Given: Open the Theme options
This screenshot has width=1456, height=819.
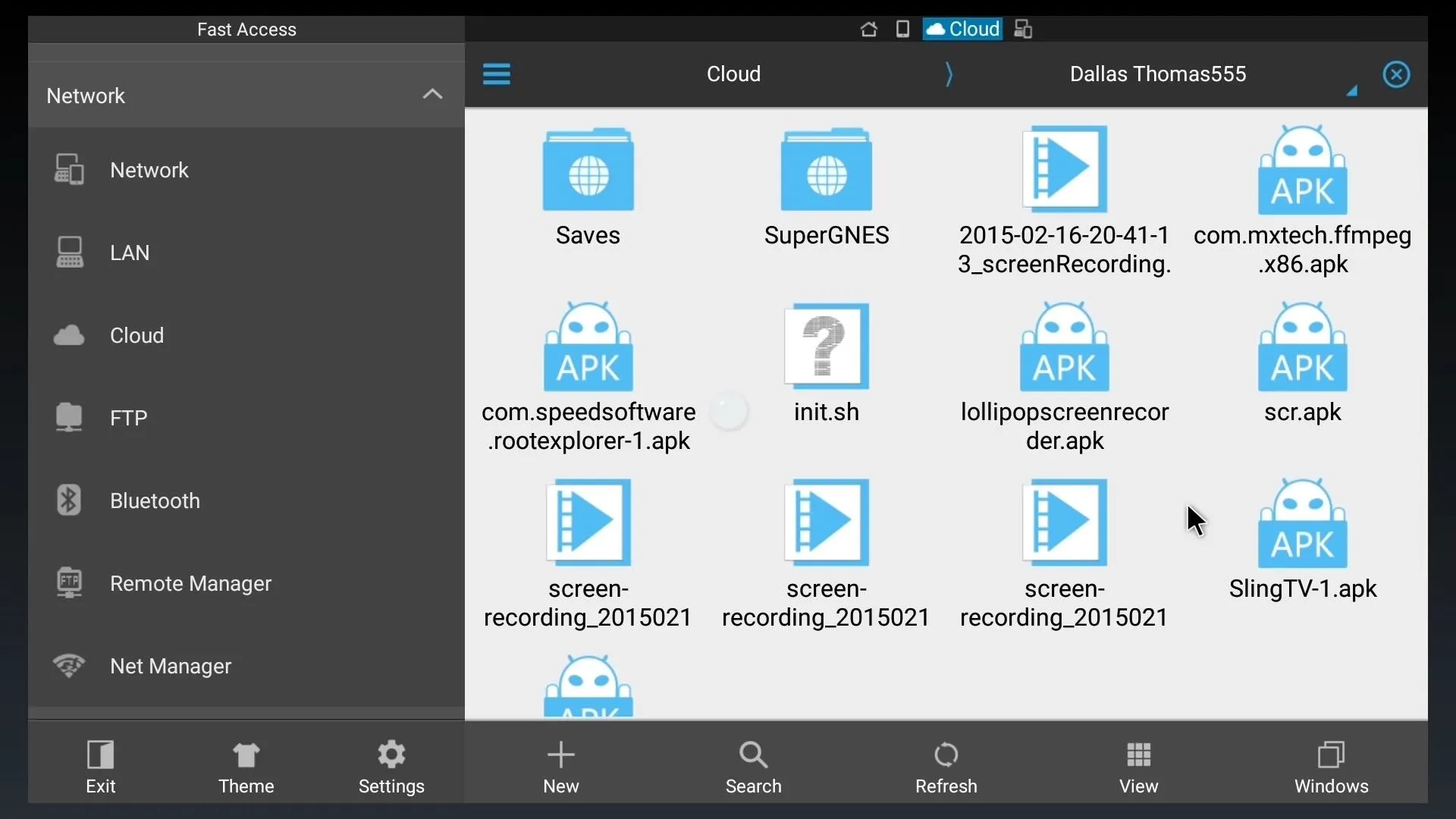Looking at the screenshot, I should (246, 767).
